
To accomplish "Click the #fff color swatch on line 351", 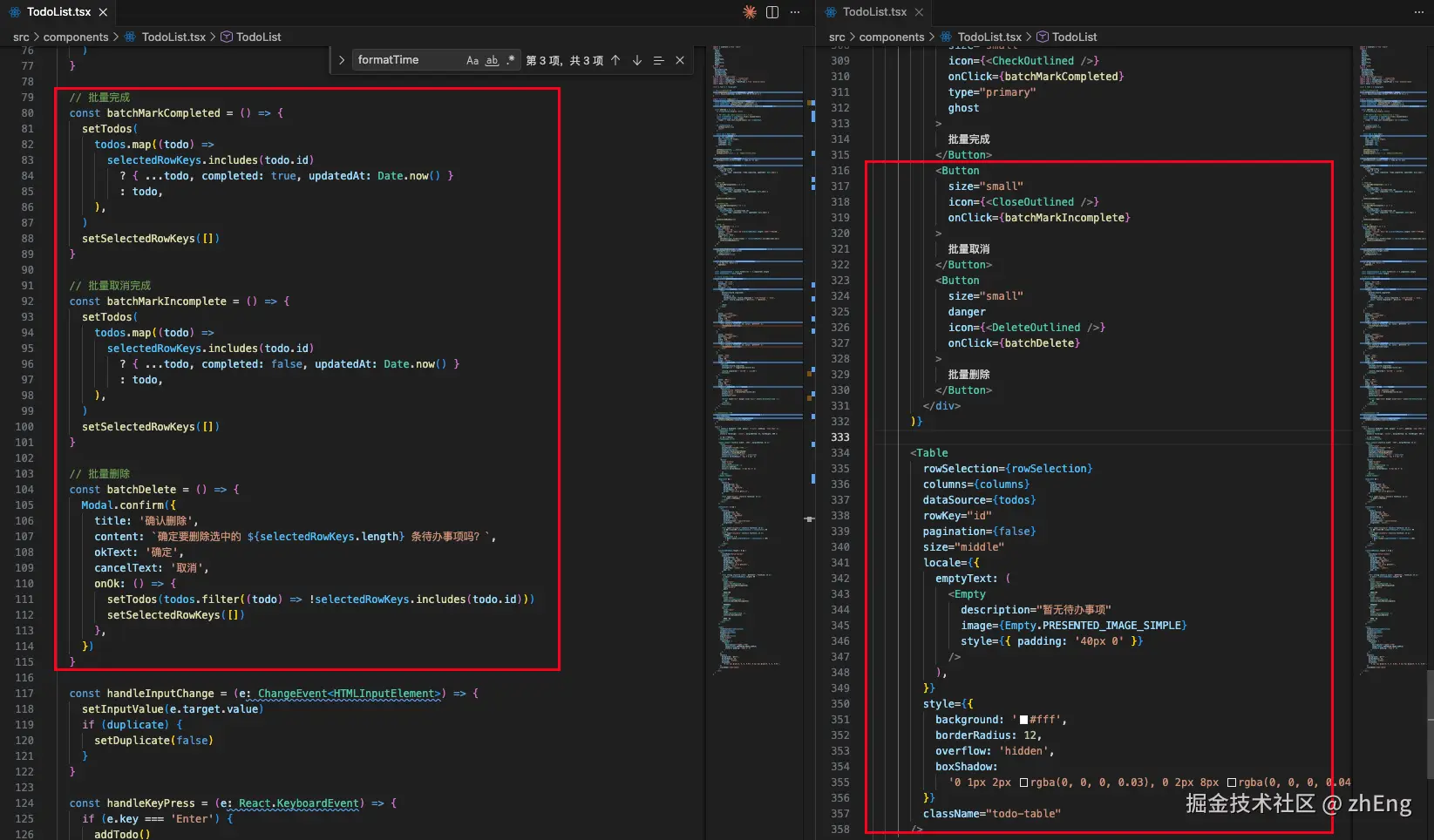I will click(1023, 720).
